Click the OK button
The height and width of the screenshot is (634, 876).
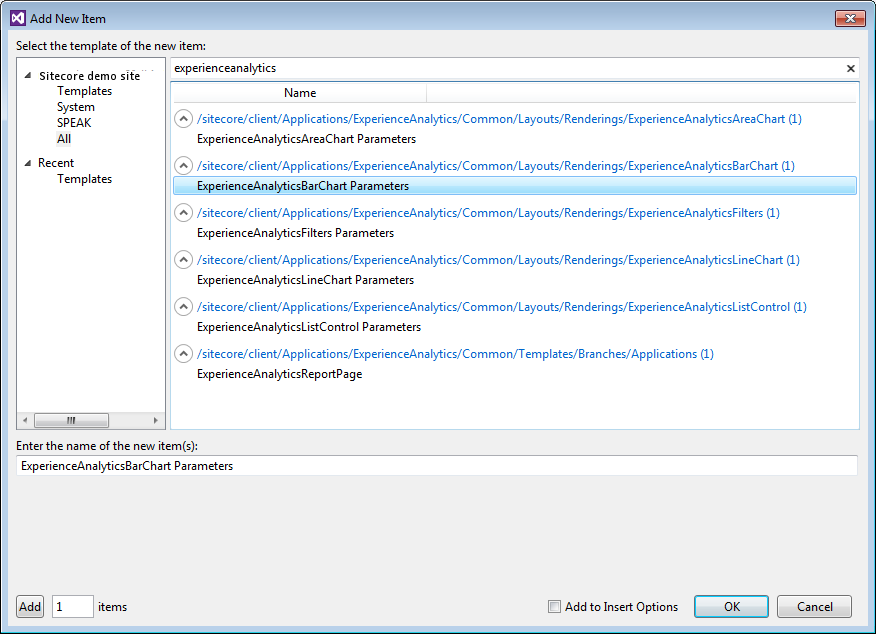(731, 606)
